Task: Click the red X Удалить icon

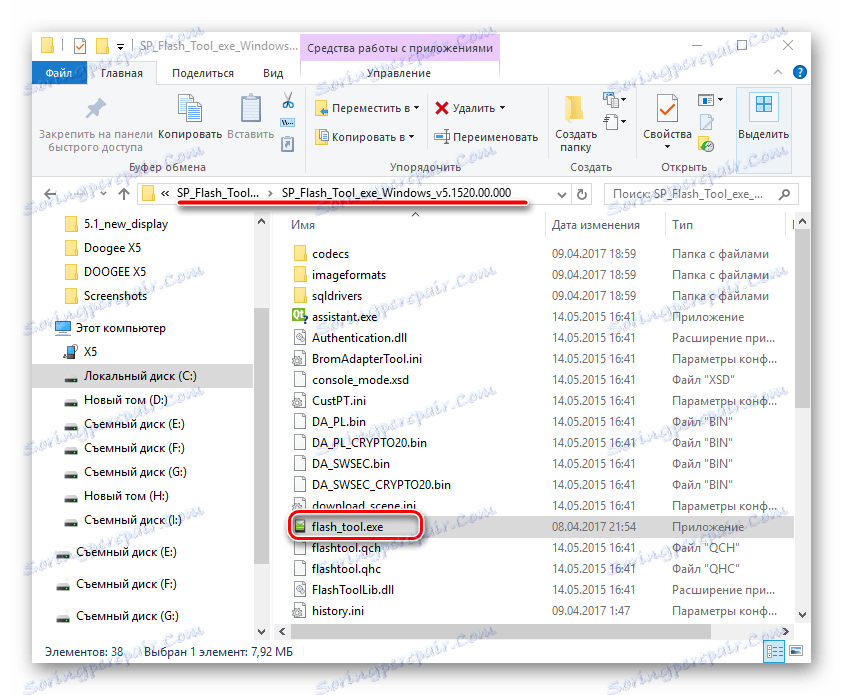Action: 441,108
